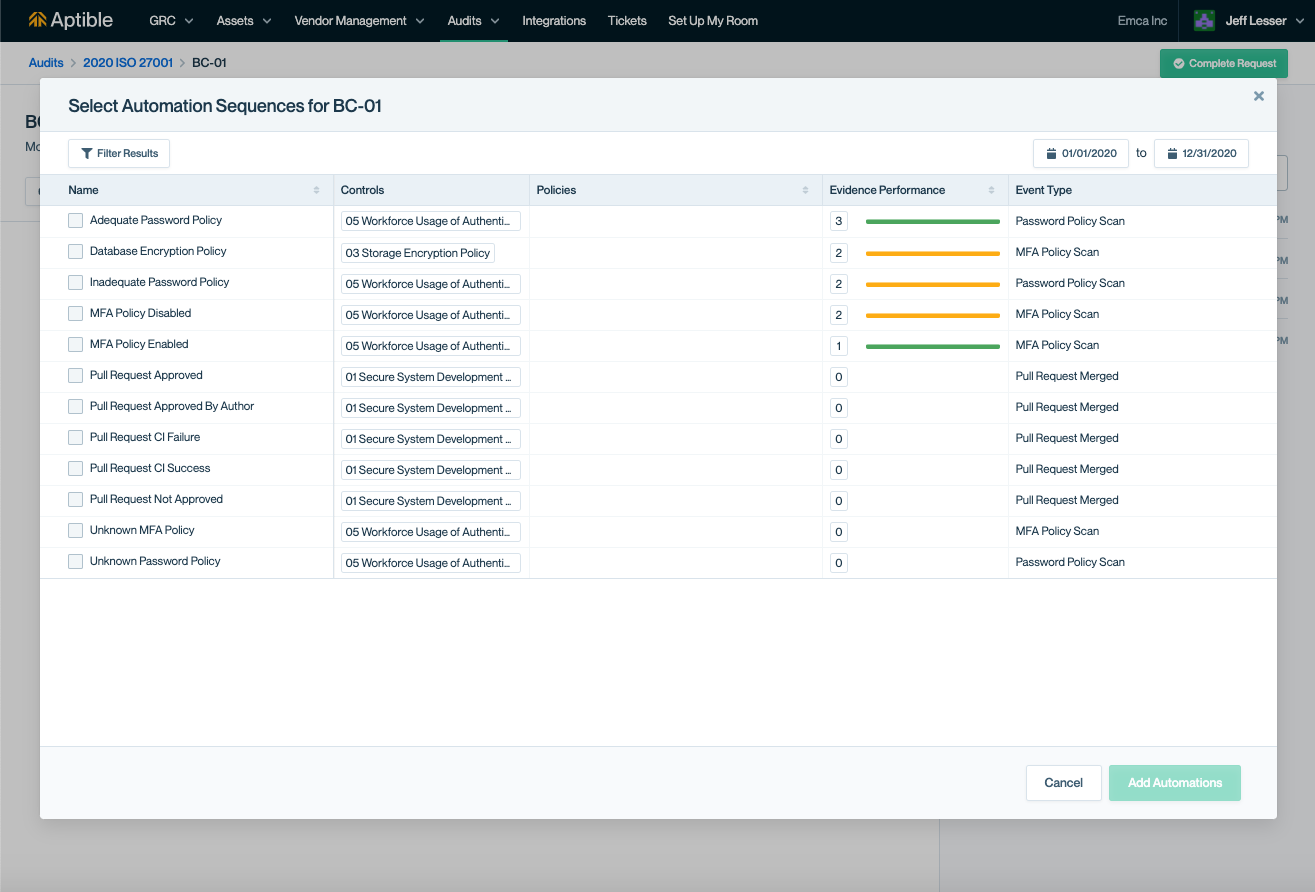Click checkmark icon on Complete Request

pos(1179,63)
